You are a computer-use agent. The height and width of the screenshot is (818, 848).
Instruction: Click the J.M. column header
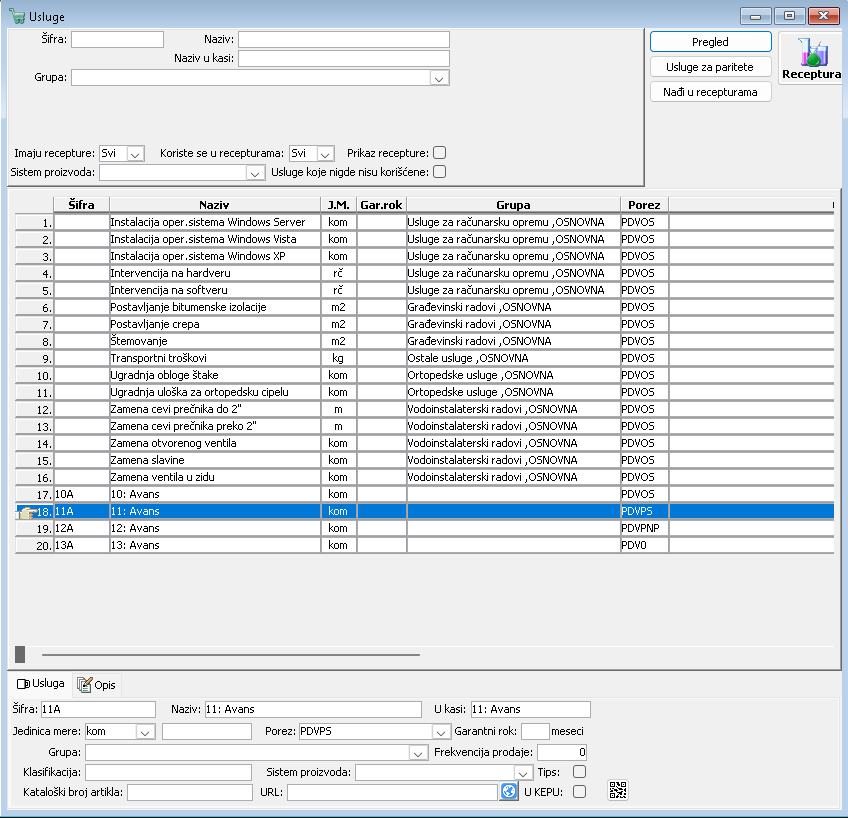click(x=338, y=205)
